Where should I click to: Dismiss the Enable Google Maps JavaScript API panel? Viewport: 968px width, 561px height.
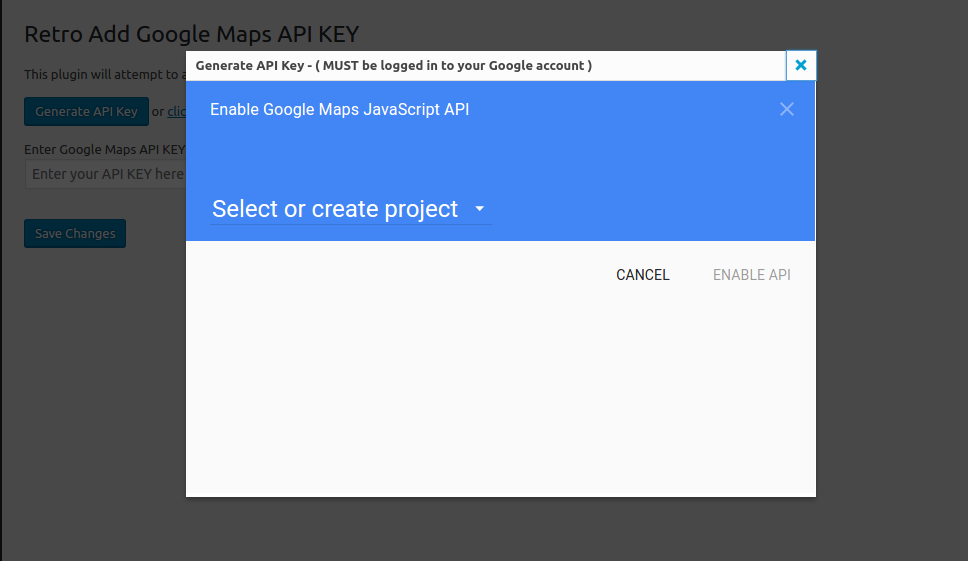786,109
